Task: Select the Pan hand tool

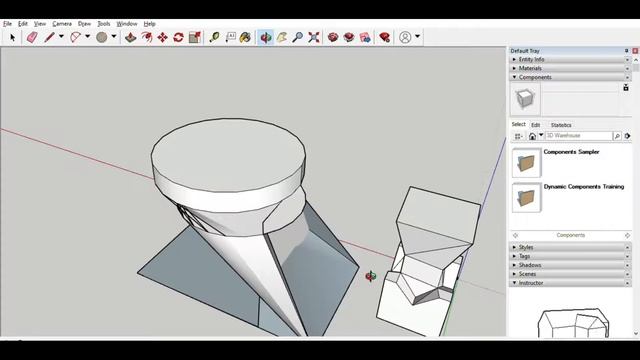Action: coord(282,38)
